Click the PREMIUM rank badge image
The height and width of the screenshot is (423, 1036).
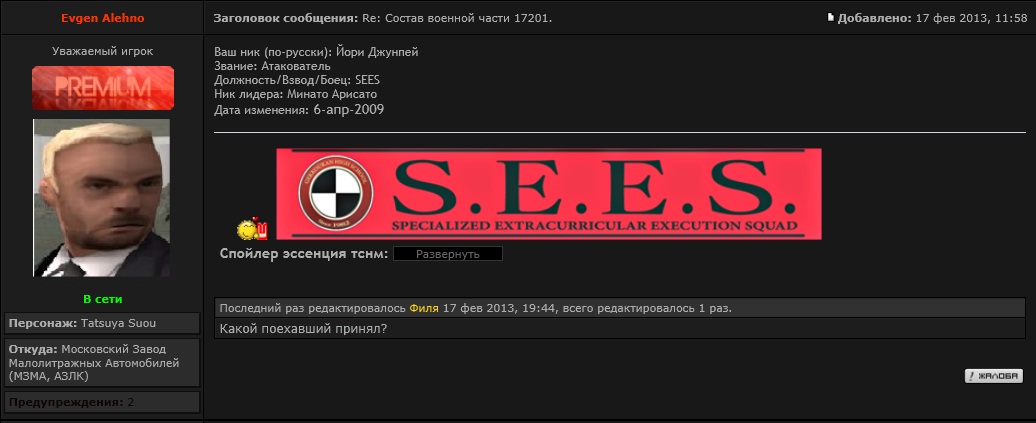[x=103, y=88]
